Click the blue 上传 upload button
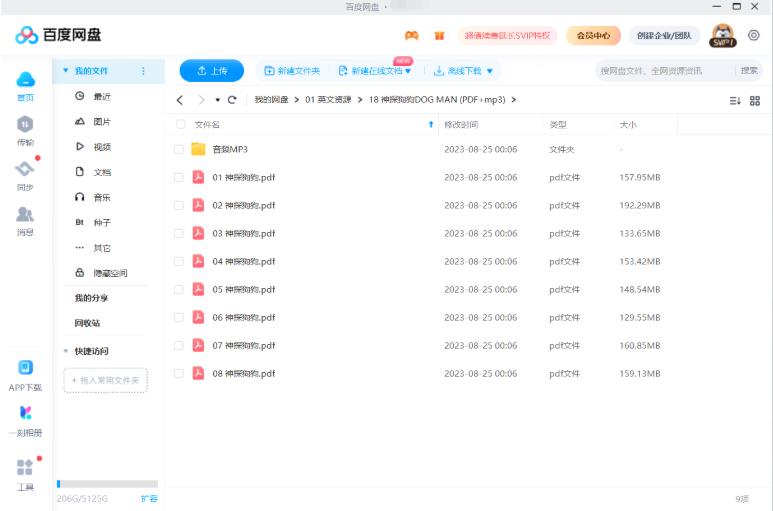This screenshot has height=511, width=773. 212,71
